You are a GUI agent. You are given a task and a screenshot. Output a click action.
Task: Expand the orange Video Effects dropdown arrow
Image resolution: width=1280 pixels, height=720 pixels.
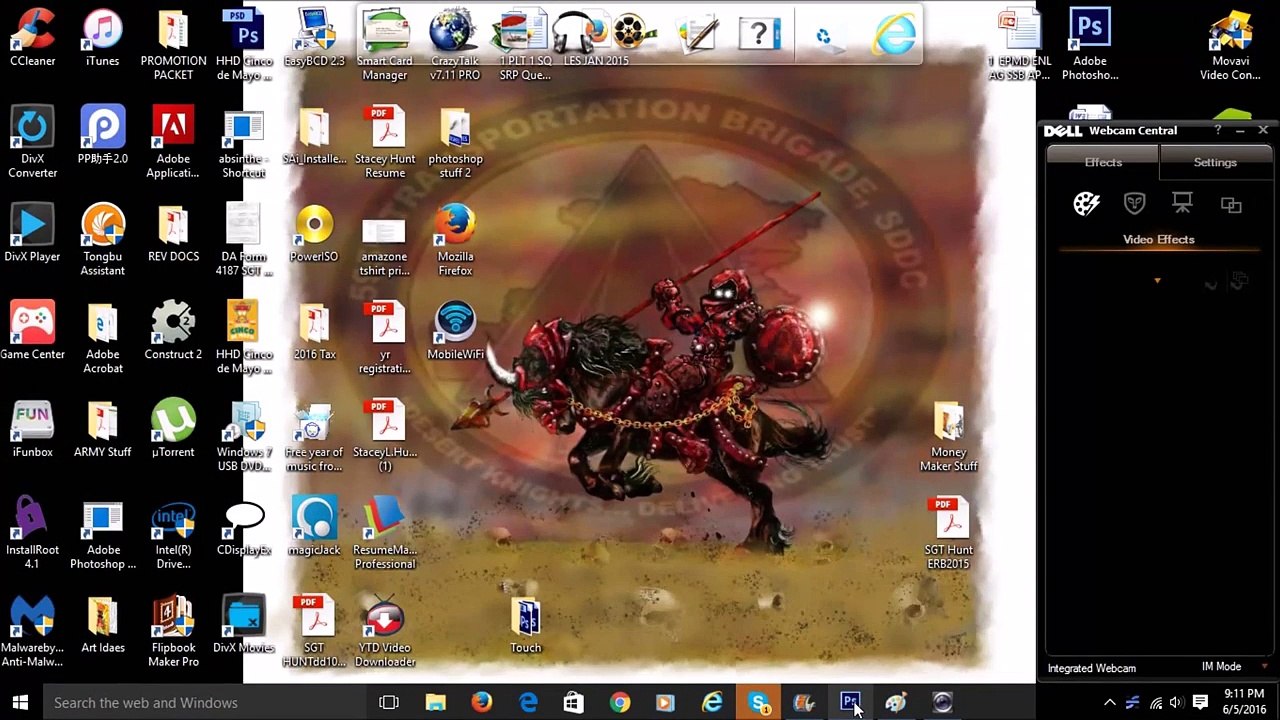click(1157, 281)
